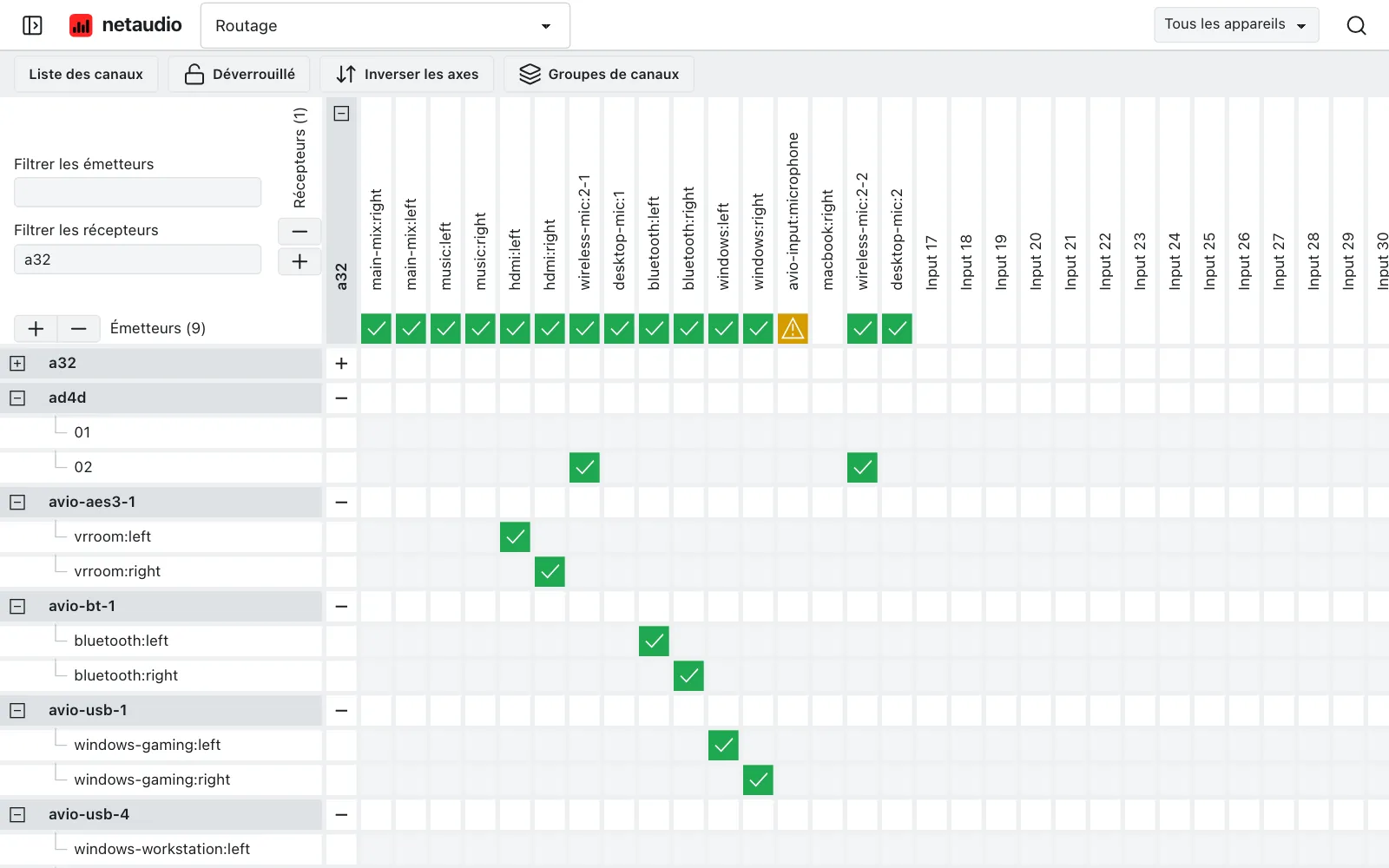
Task: Collapse all receivers with minus button
Action: click(300, 232)
